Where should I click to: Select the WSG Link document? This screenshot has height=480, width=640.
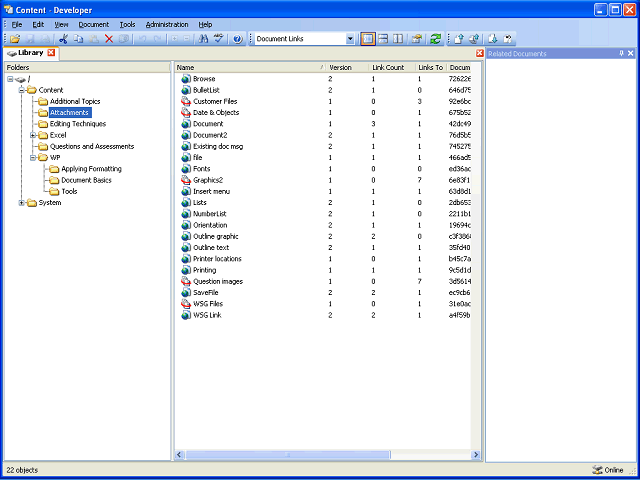pyautogui.click(x=207, y=315)
